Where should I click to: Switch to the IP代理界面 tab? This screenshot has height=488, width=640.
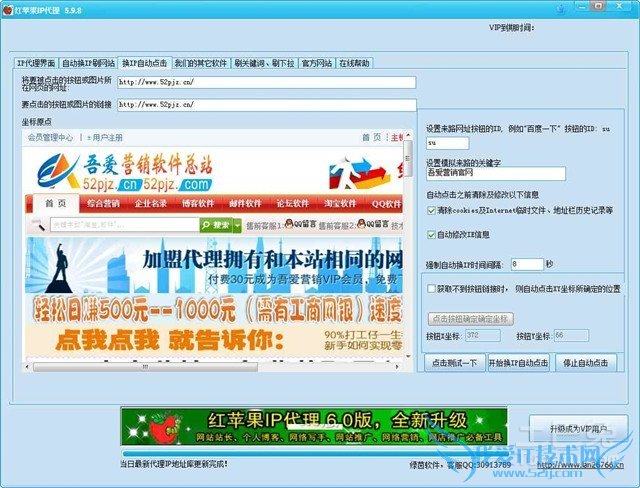pyautogui.click(x=36, y=63)
